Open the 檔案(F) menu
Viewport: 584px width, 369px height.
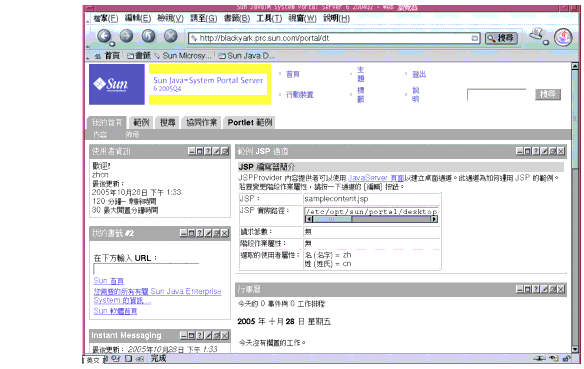105,18
